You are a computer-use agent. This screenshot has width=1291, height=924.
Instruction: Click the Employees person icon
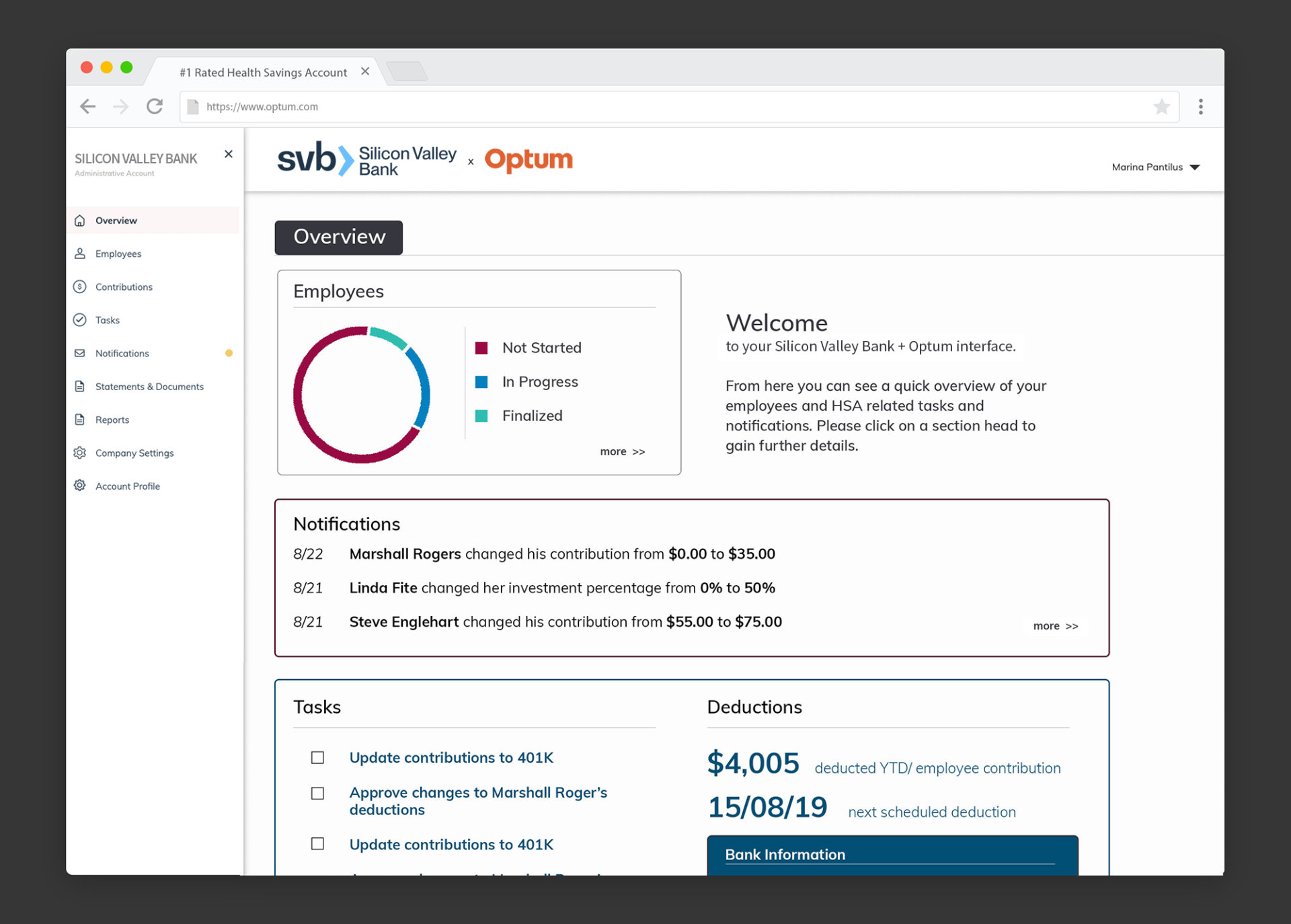79,254
